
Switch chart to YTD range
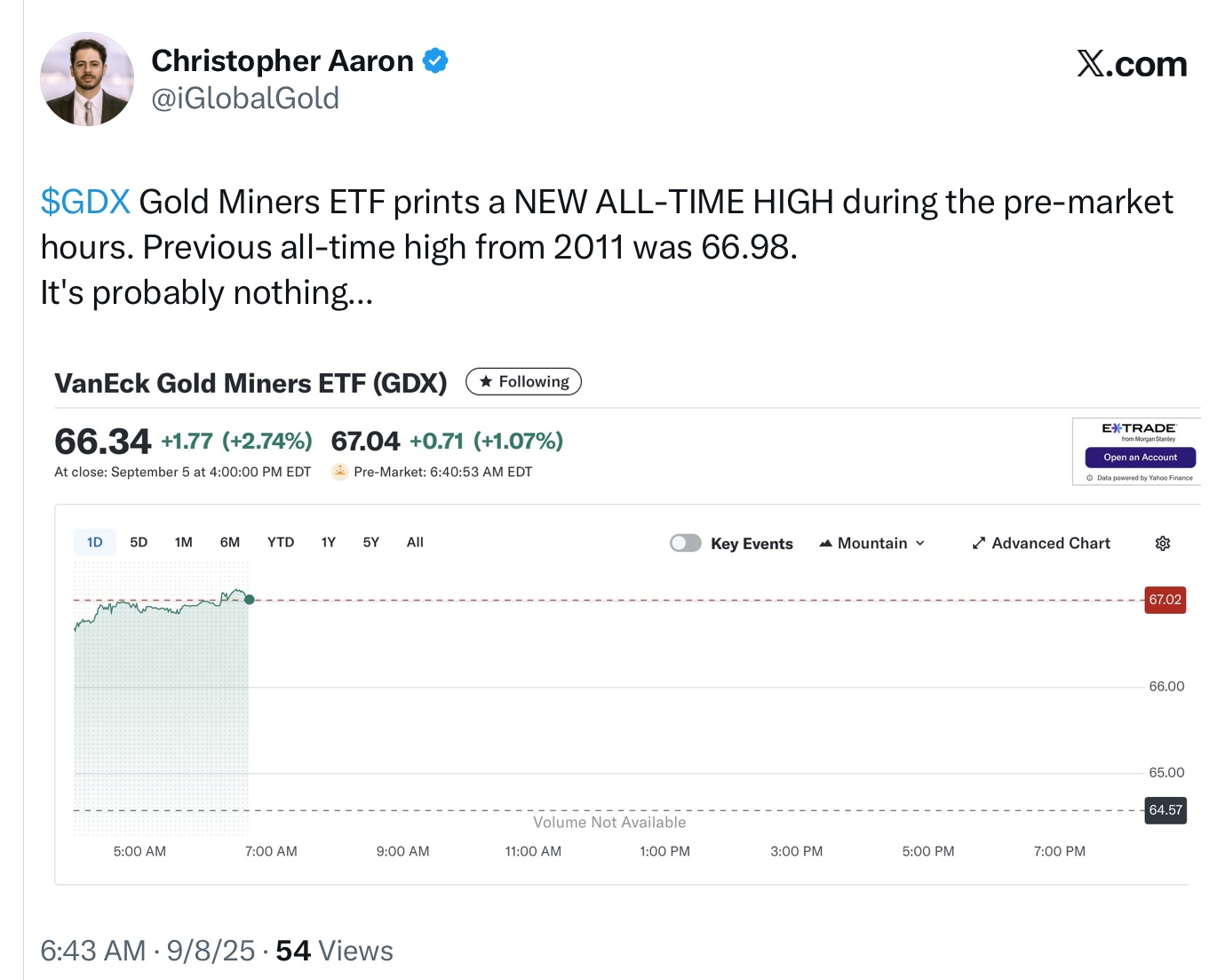(x=281, y=542)
